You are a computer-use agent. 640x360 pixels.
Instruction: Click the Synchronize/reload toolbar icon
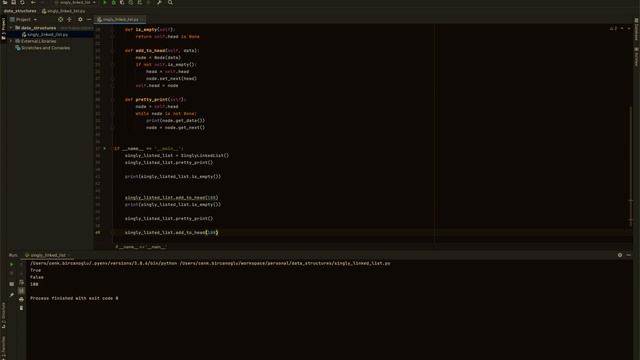pos(22,2)
